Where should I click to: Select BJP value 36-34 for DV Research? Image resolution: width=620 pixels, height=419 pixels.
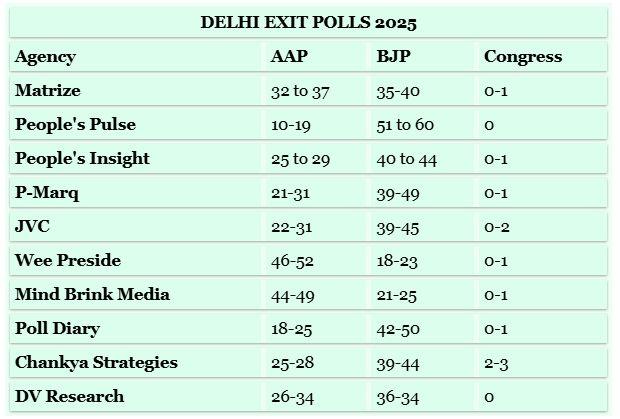point(397,398)
